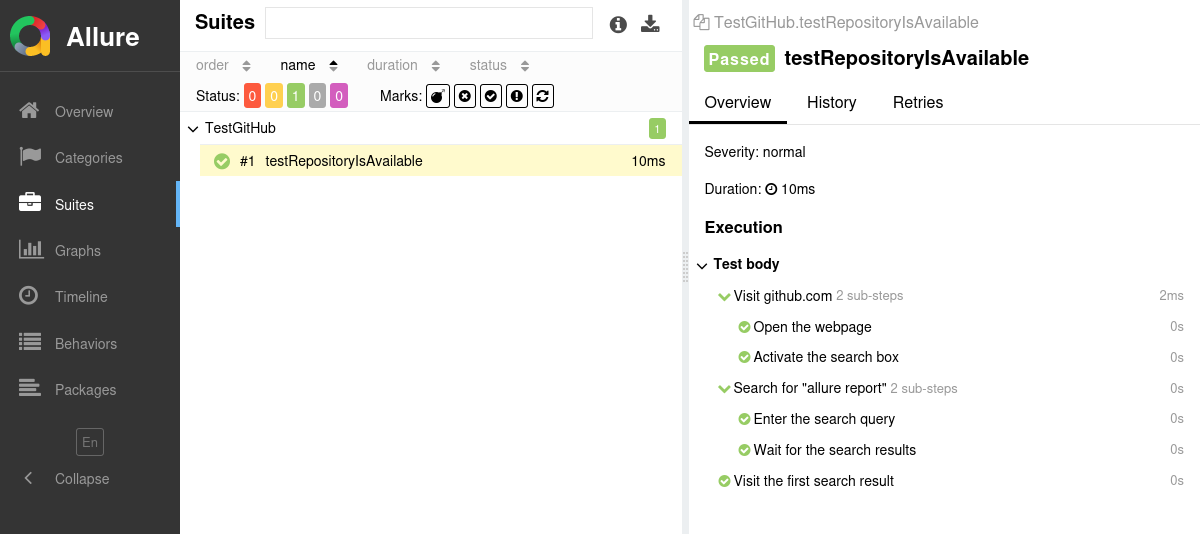Click the "Activate the search box" step text
The width and height of the screenshot is (1200, 534).
pos(826,357)
